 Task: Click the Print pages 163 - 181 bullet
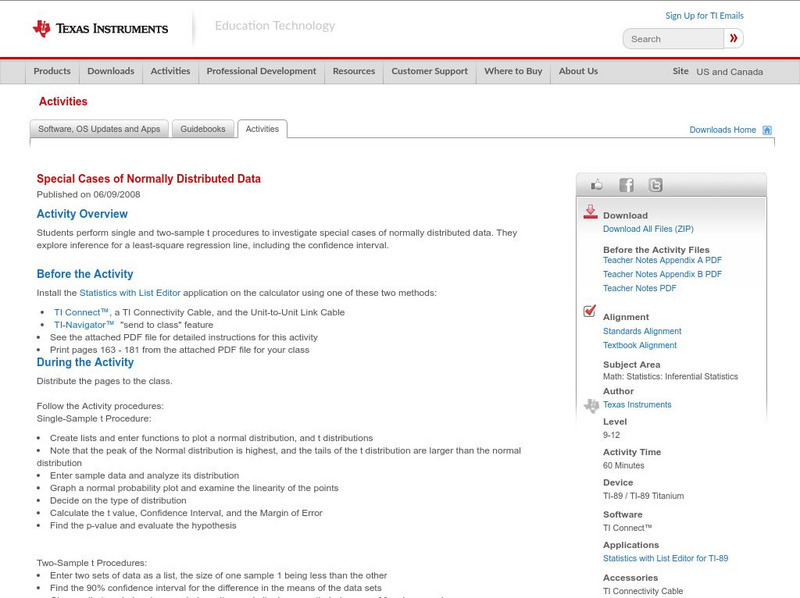click(180, 350)
